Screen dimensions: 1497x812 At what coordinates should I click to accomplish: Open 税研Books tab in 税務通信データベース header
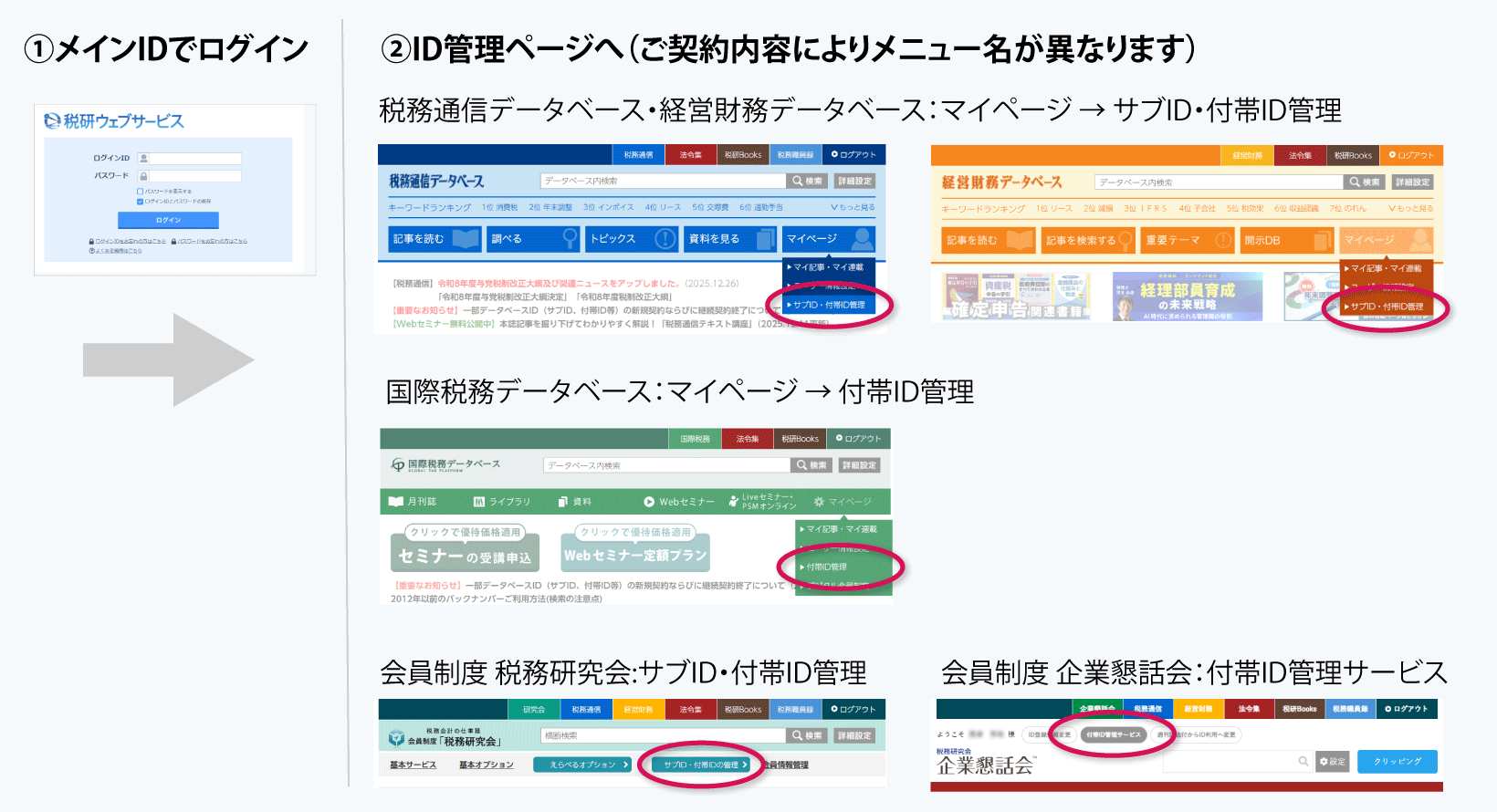click(743, 154)
